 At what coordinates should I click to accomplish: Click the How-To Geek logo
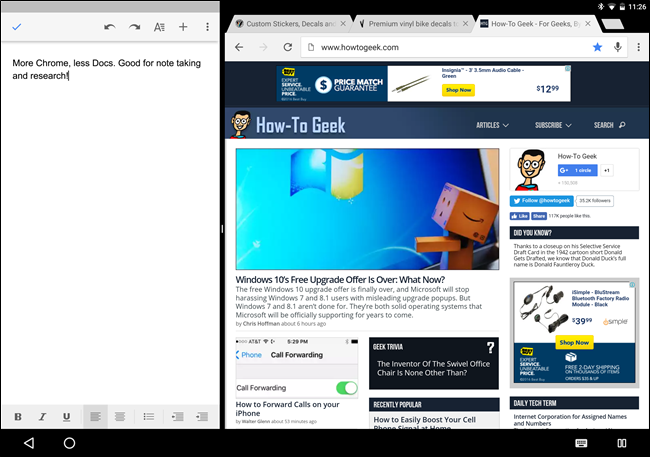[288, 124]
